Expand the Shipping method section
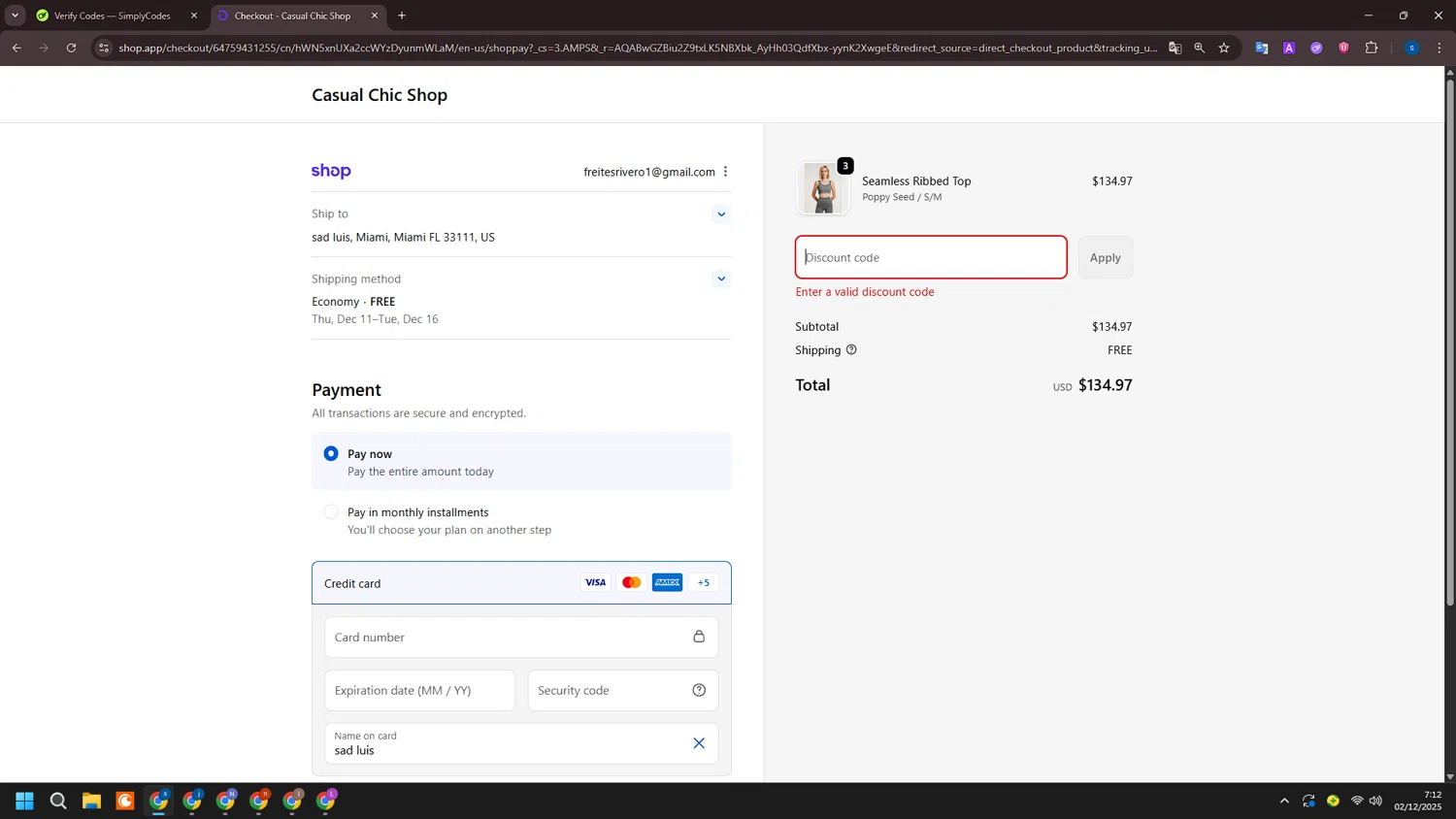1456x819 pixels. tap(721, 279)
